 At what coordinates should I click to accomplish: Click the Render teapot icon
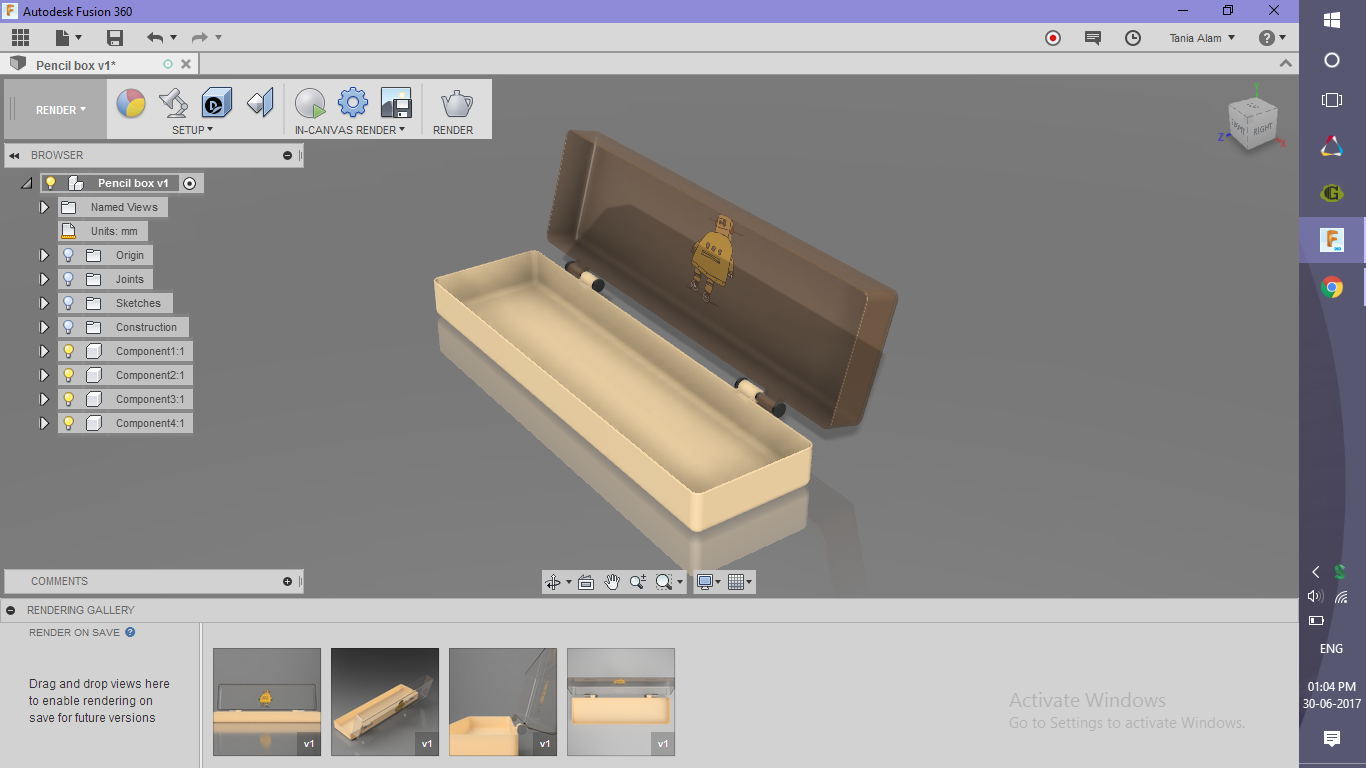pyautogui.click(x=457, y=103)
